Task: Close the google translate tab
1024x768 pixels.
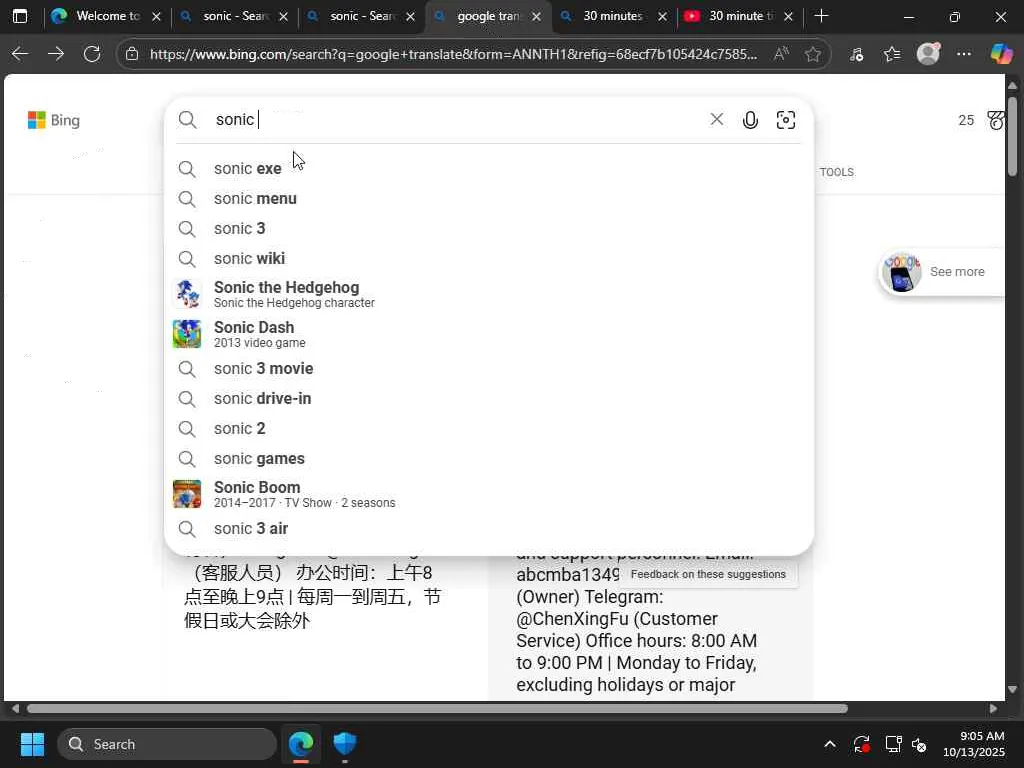Action: (536, 17)
